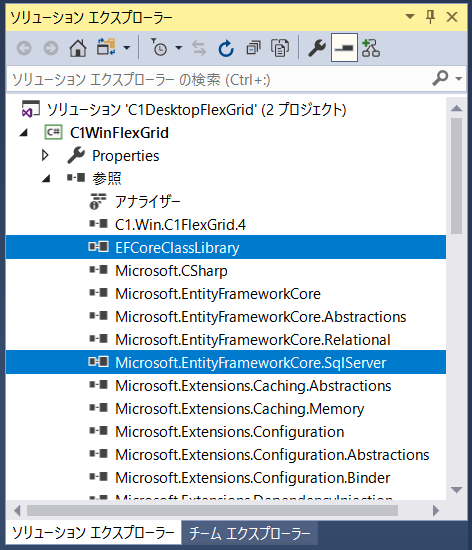The height and width of the screenshot is (550, 472).
Task: Click the reference icon beside EFCoreClassLibrary
Action: pyautogui.click(x=99, y=247)
